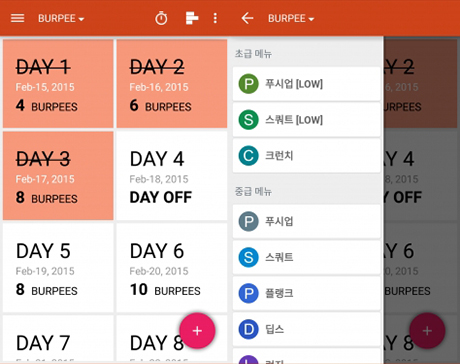
Task: Select 플랭크 menu entry
Action: [x=306, y=293]
